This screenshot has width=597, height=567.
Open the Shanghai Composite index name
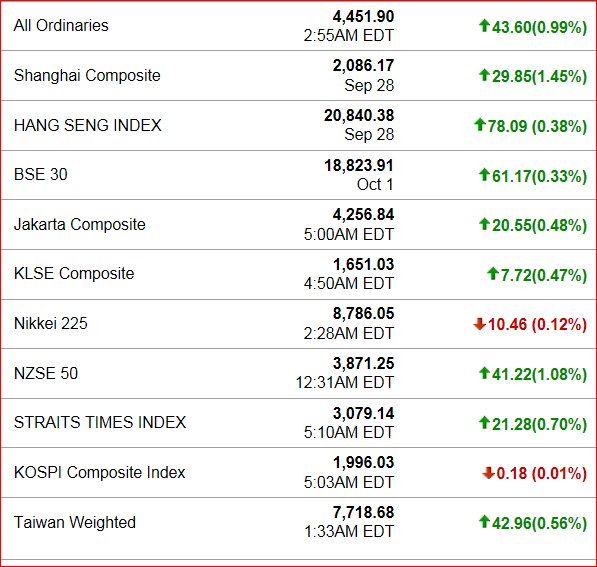(x=87, y=75)
